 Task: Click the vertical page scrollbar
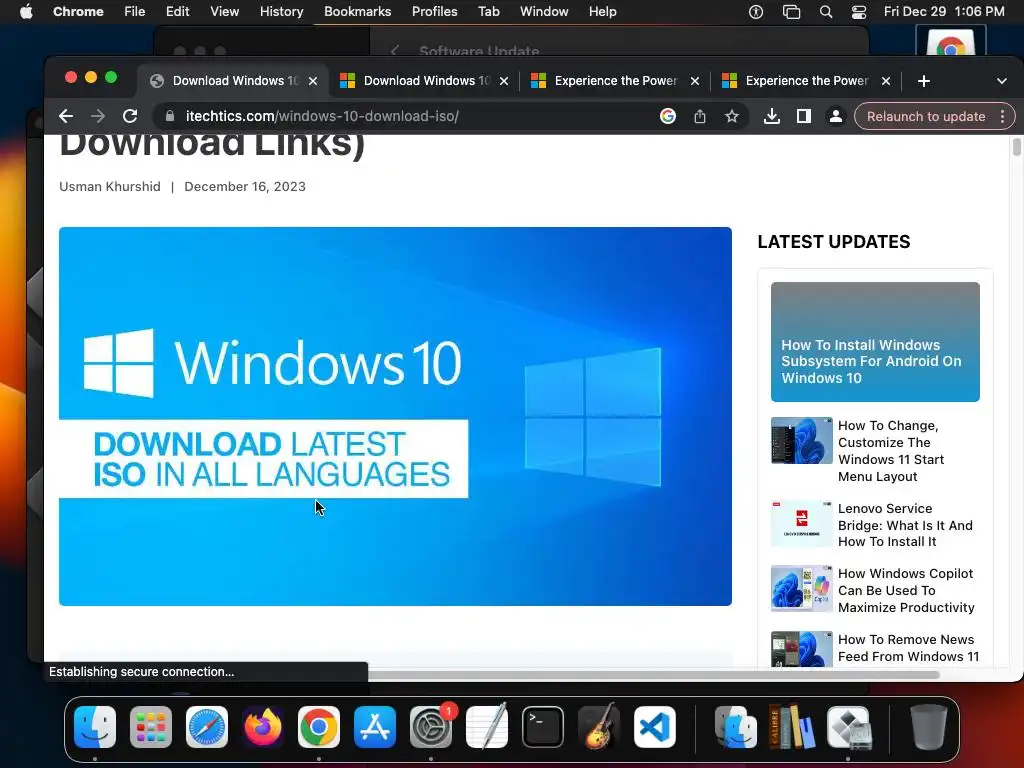point(1016,146)
